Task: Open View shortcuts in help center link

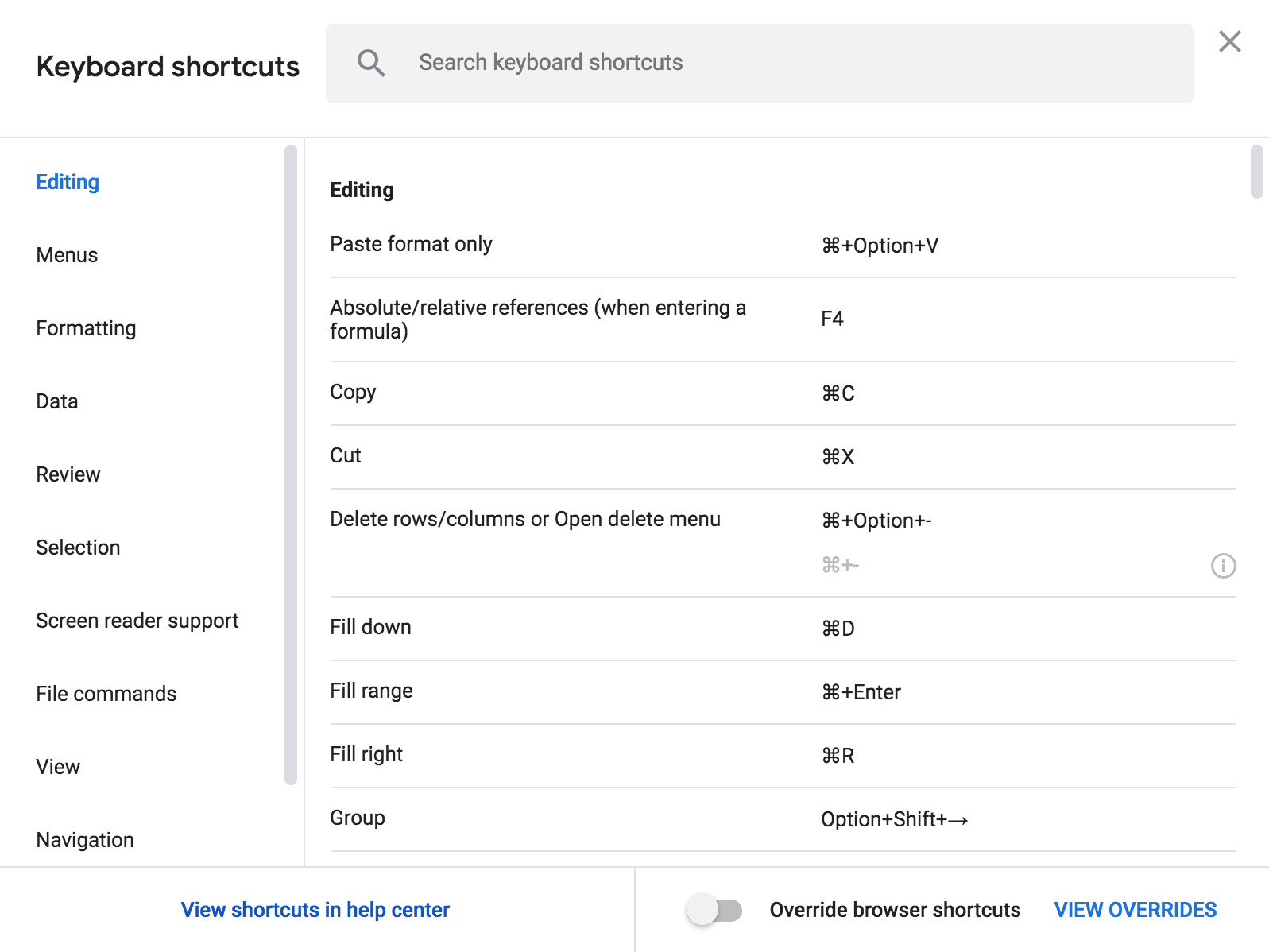Action: [315, 910]
